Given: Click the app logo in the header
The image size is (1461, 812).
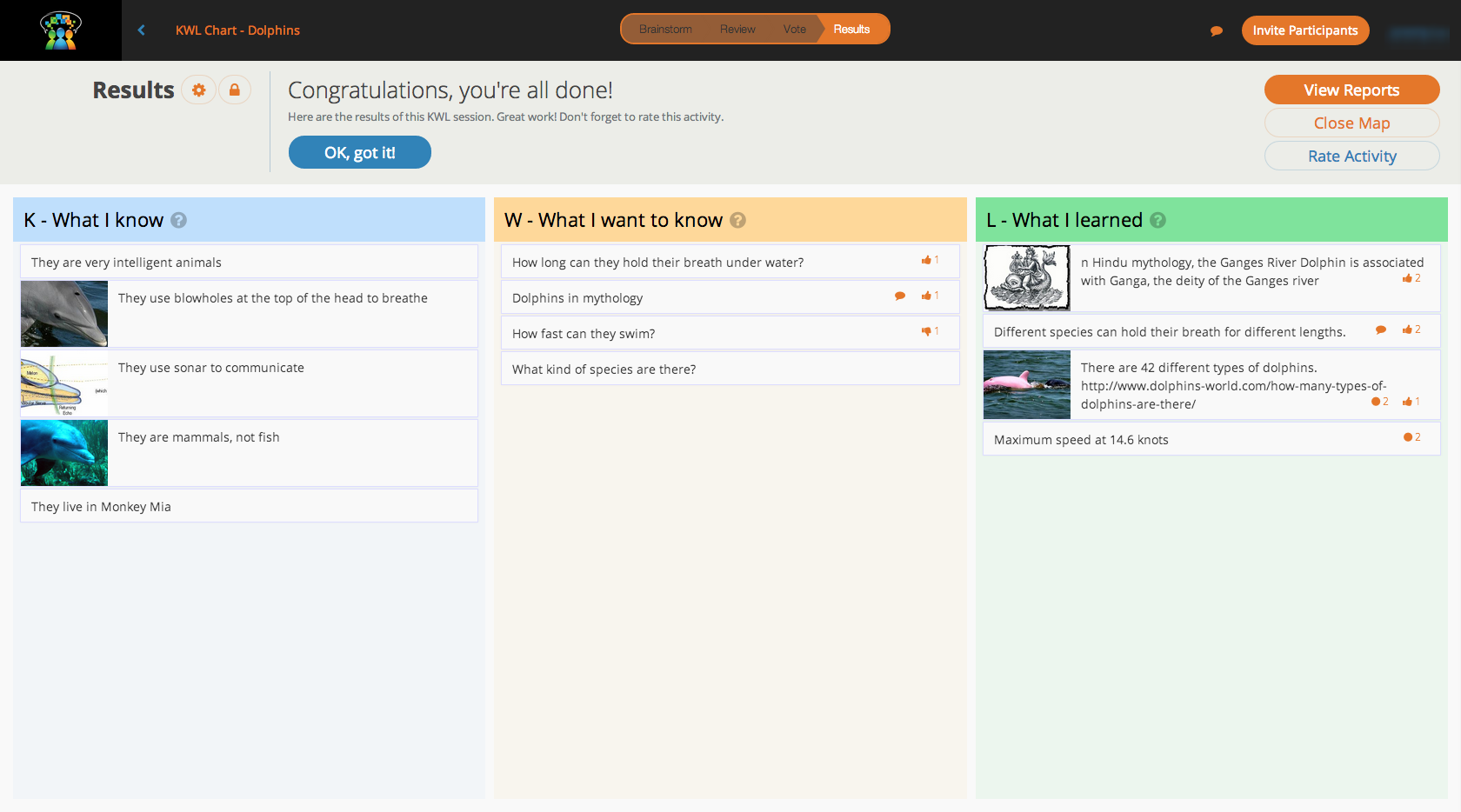Looking at the screenshot, I should pos(61,30).
